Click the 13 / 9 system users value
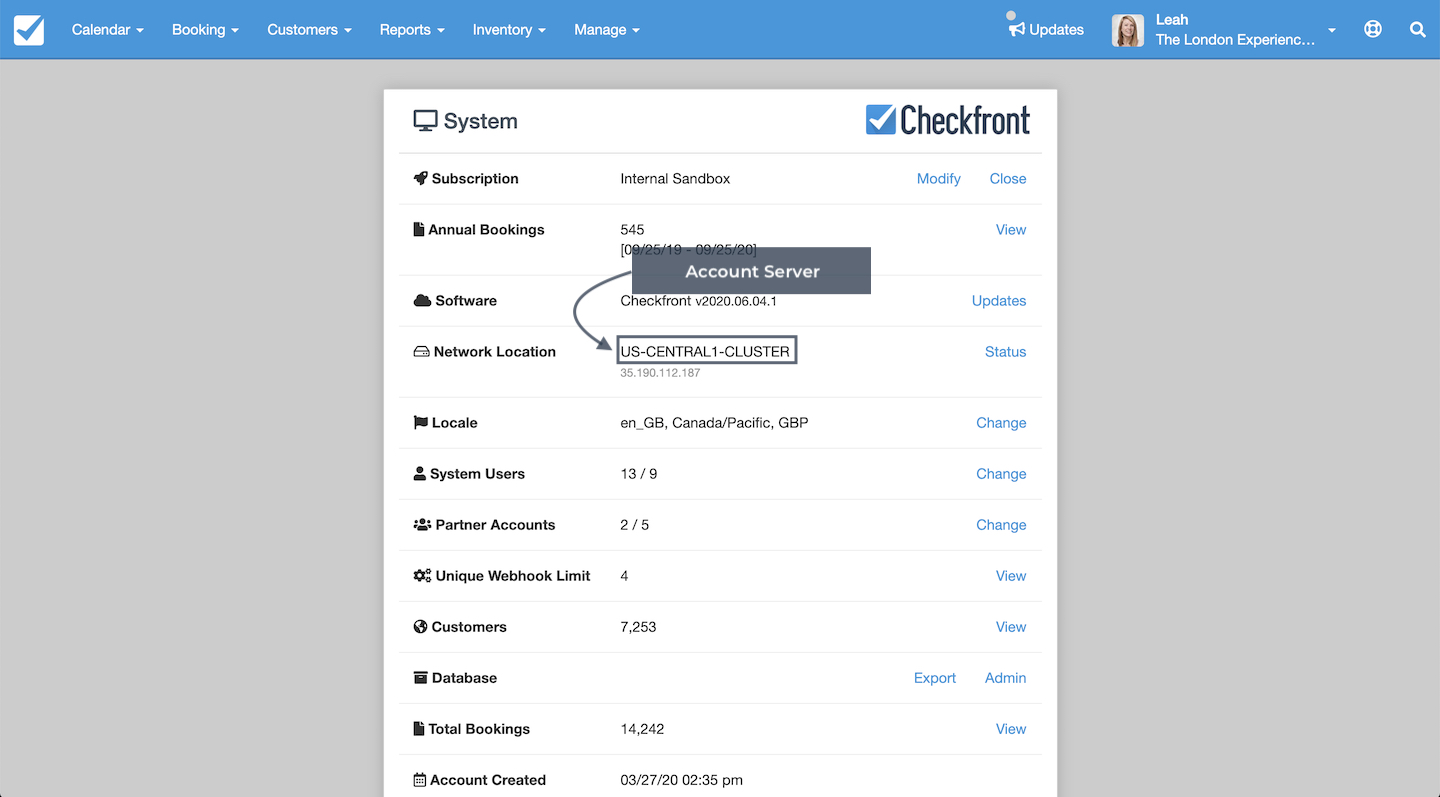The image size is (1440, 797). coord(639,473)
